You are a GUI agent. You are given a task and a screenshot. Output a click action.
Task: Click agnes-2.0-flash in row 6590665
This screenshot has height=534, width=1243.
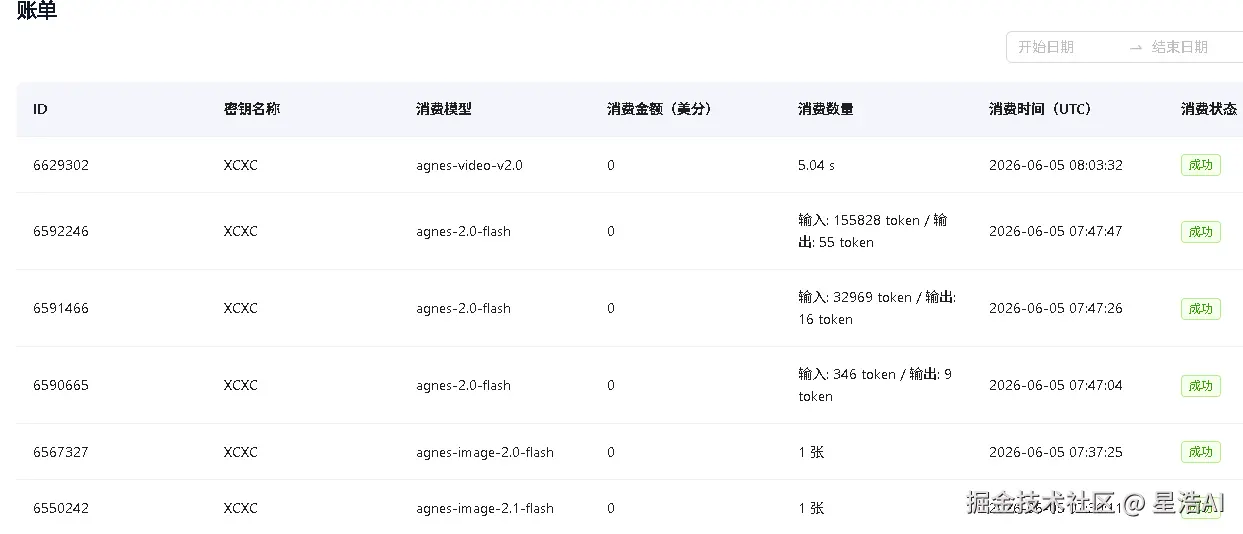pos(463,385)
